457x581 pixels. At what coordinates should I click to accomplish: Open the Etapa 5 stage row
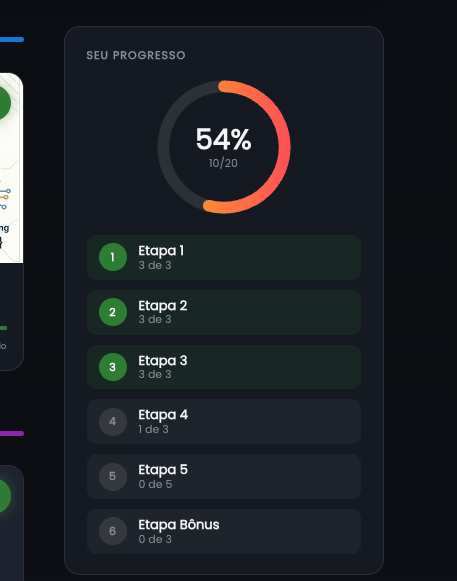point(224,477)
